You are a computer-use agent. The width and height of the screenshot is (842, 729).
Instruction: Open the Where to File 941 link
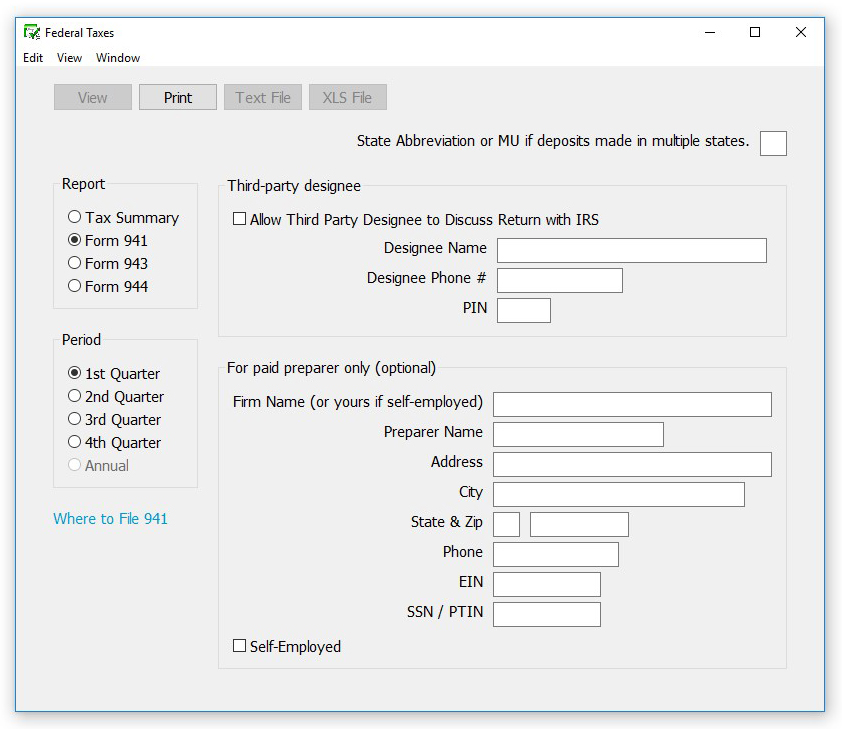pos(110,519)
